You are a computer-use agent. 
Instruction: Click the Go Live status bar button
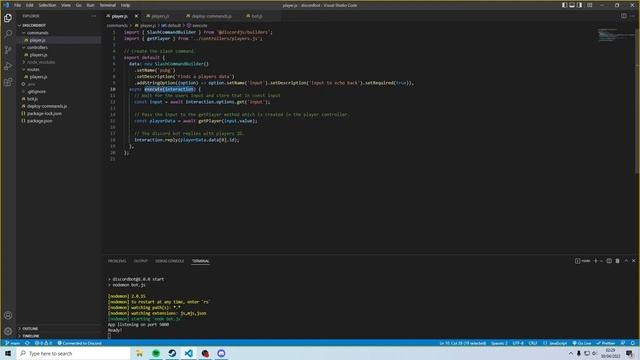(582, 343)
